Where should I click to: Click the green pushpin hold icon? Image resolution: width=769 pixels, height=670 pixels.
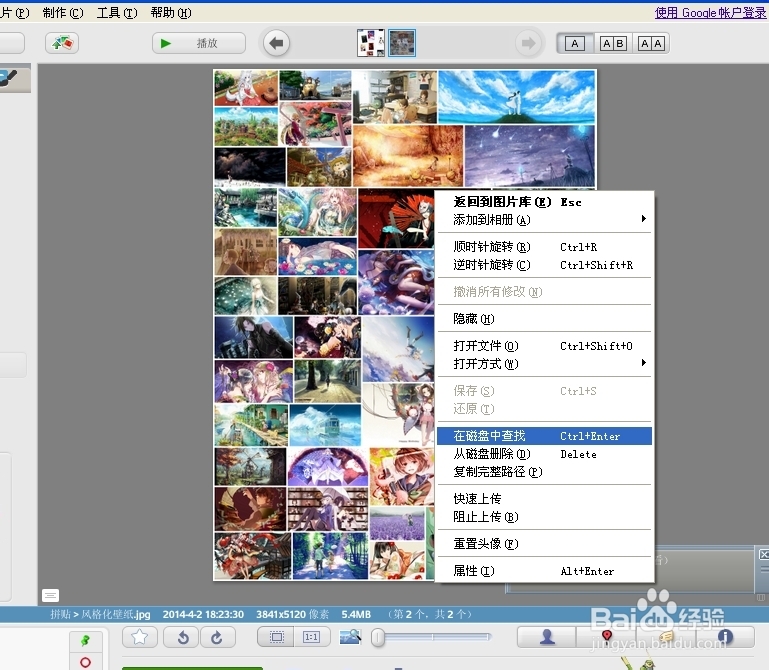(x=85, y=640)
